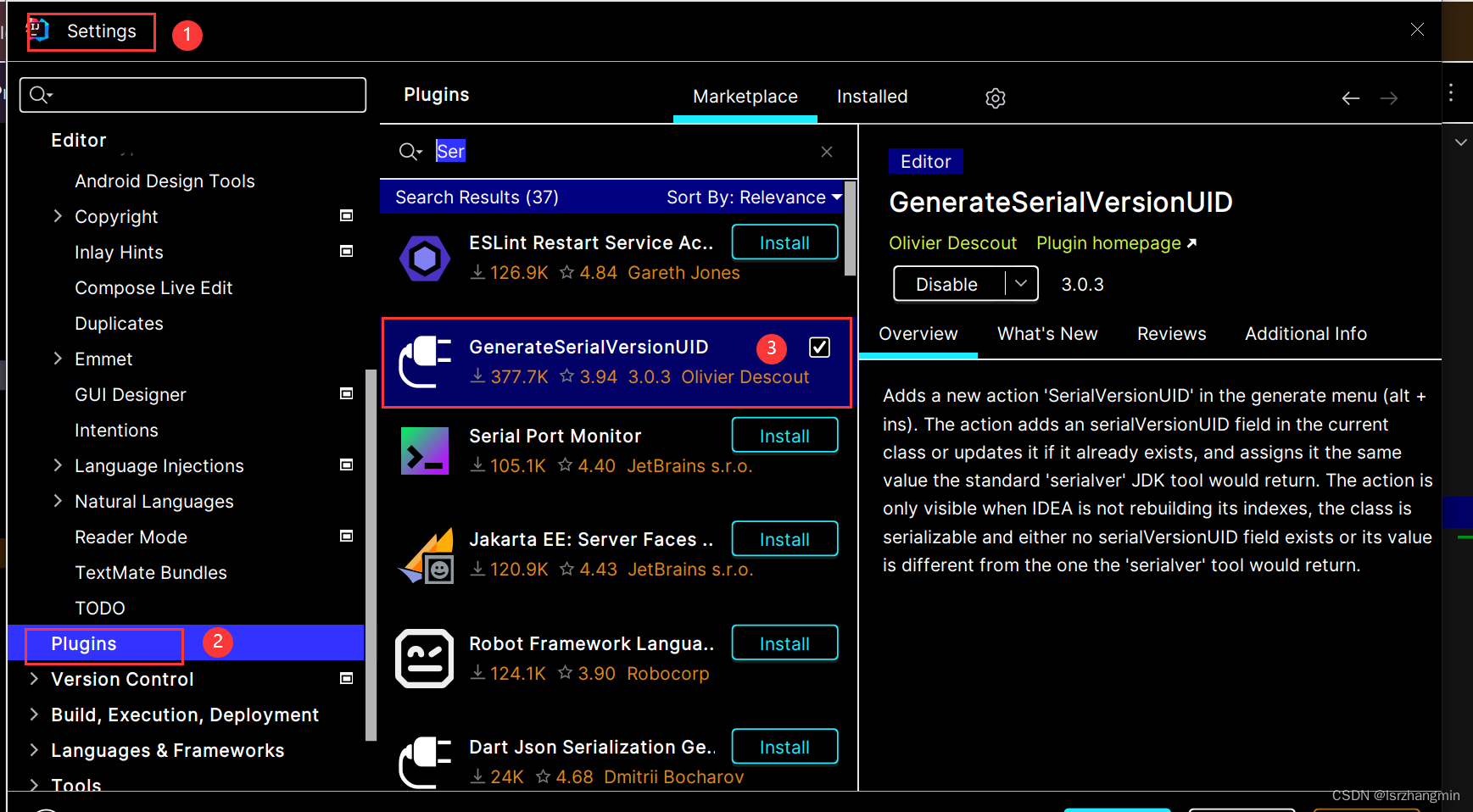The height and width of the screenshot is (812, 1473).
Task: Open plugin settings via the gear icon
Action: (x=995, y=97)
